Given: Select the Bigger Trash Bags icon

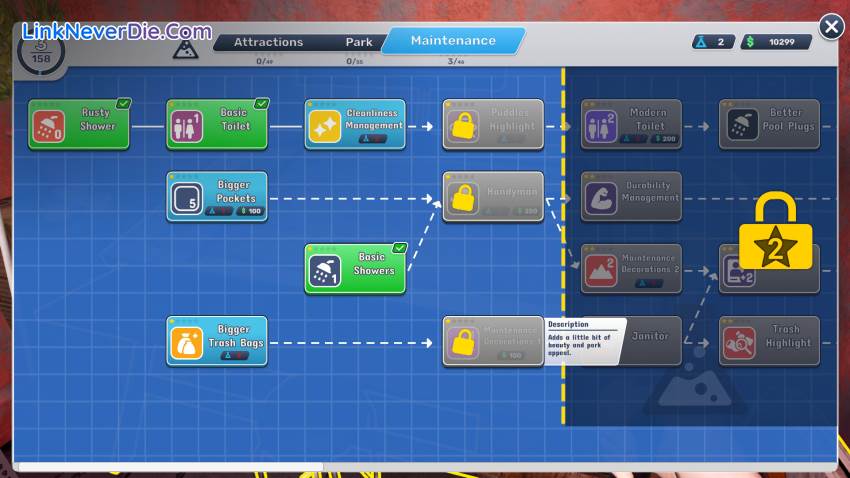Looking at the screenshot, I should coord(187,342).
